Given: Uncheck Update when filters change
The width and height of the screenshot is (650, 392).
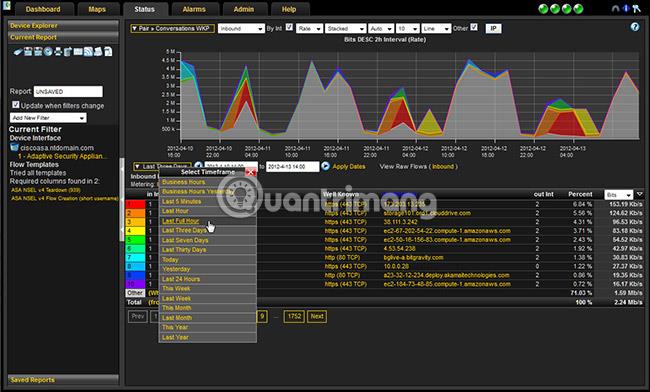Looking at the screenshot, I should [16, 105].
